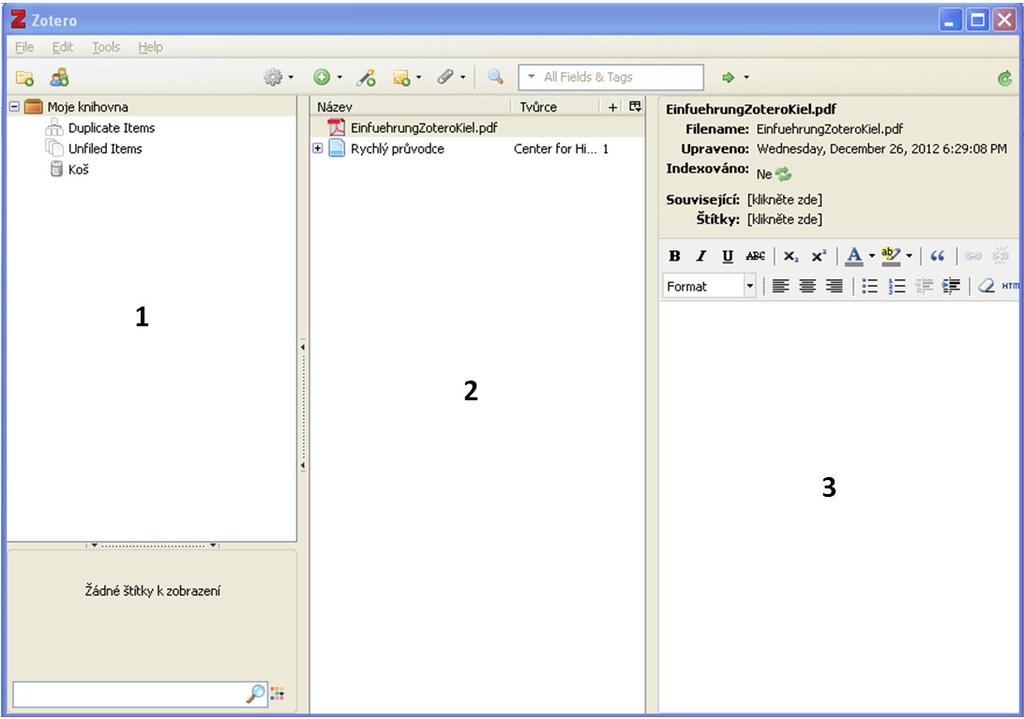Click the New Group icon
This screenshot has height=719, width=1024.
pyautogui.click(x=59, y=78)
